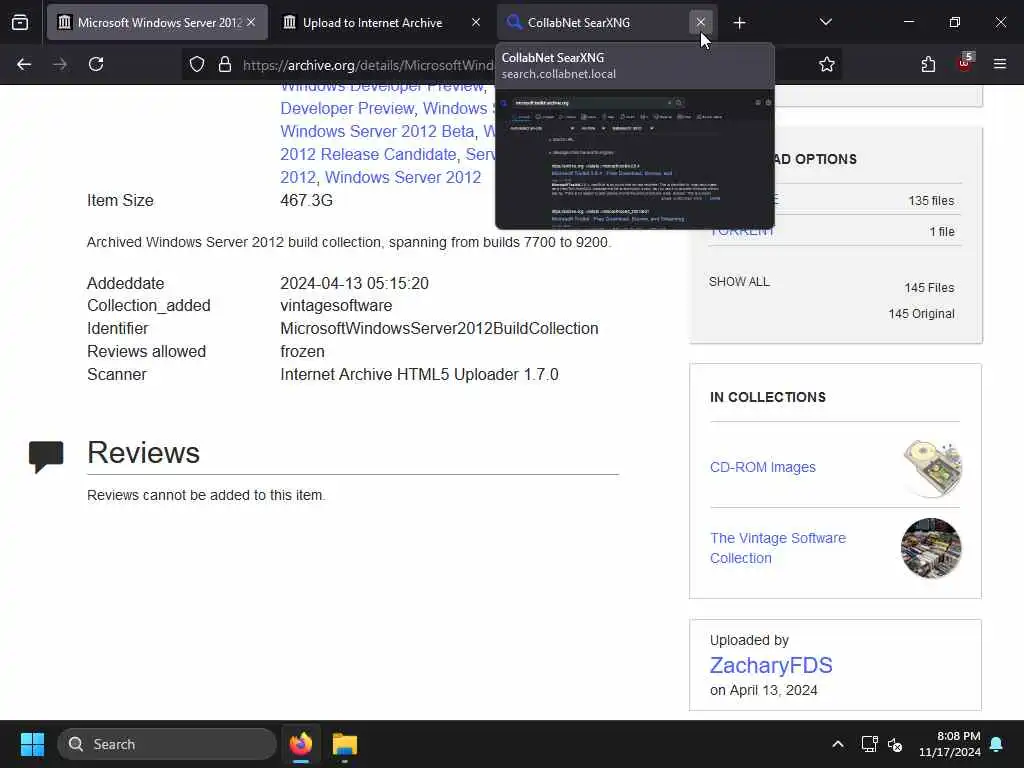The image size is (1024, 768).
Task: Click the taskbar Search box
Action: tap(167, 744)
